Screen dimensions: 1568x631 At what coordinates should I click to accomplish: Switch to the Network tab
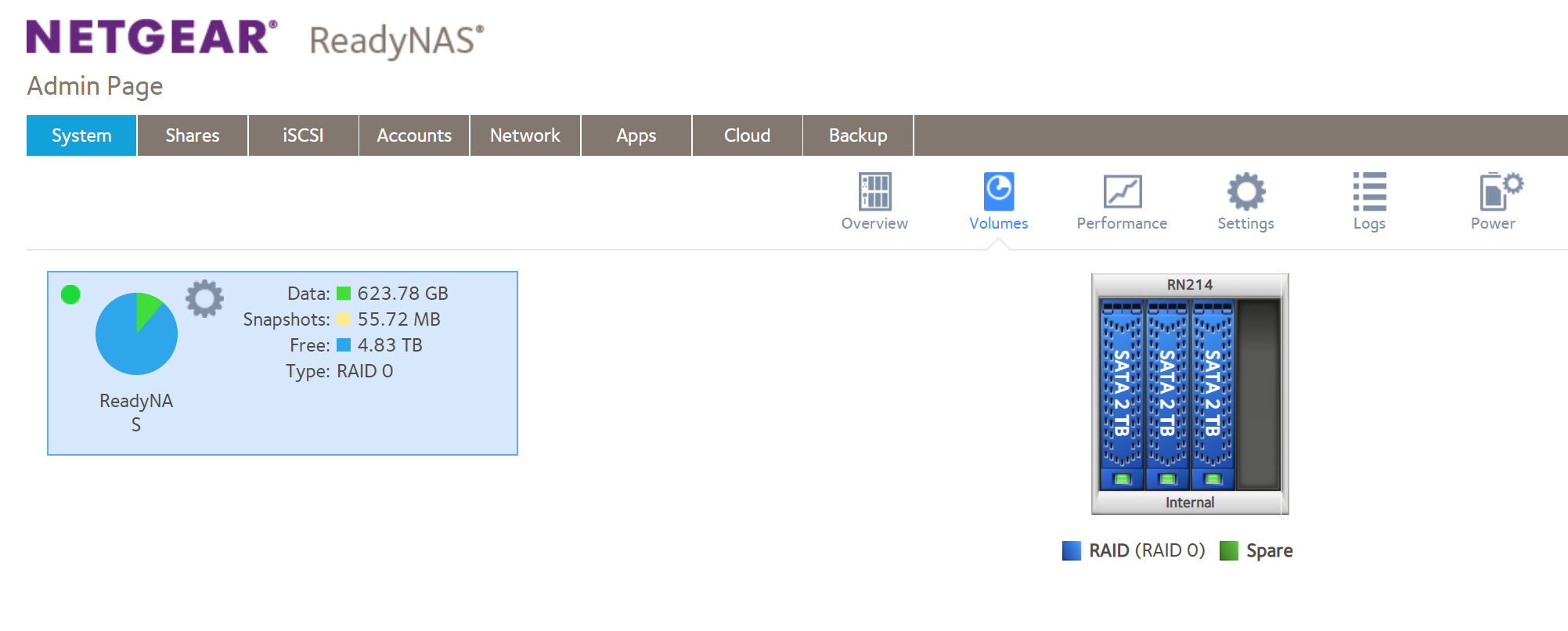tap(525, 135)
